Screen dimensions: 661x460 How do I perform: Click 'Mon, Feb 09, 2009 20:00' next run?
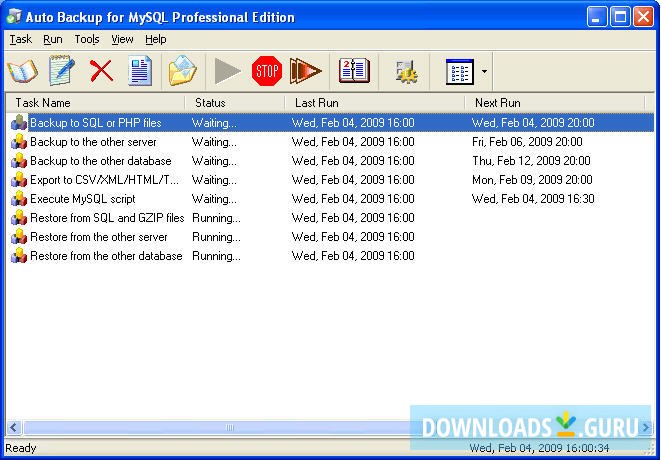click(x=532, y=180)
